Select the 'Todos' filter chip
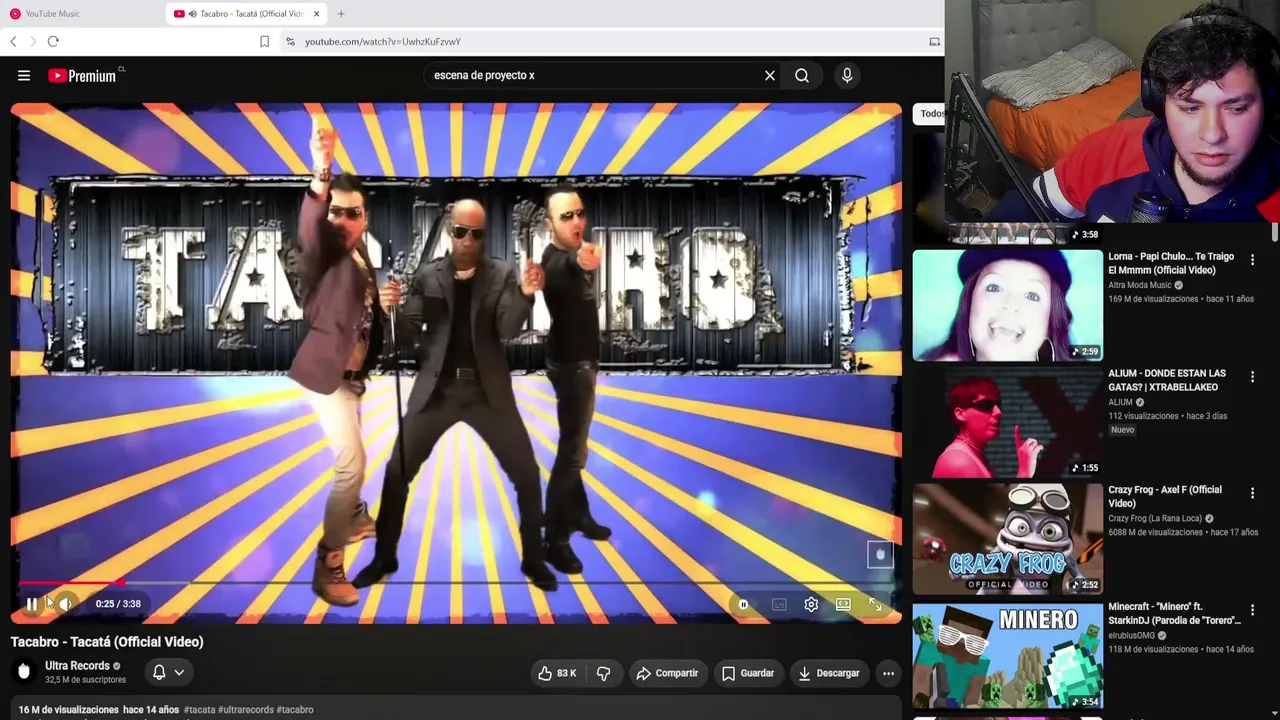 point(931,114)
